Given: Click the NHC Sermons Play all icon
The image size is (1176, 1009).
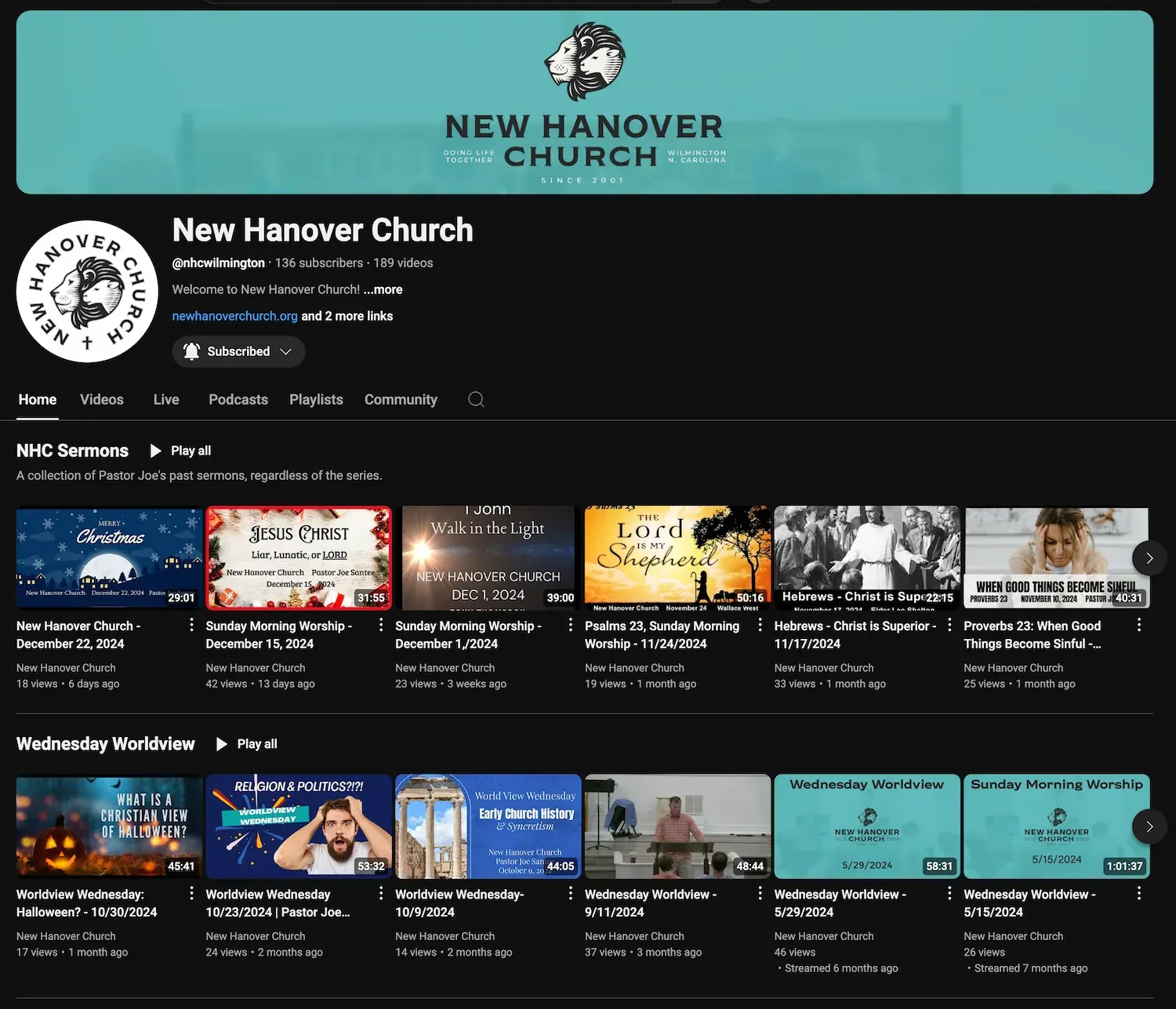Looking at the screenshot, I should click(x=155, y=451).
